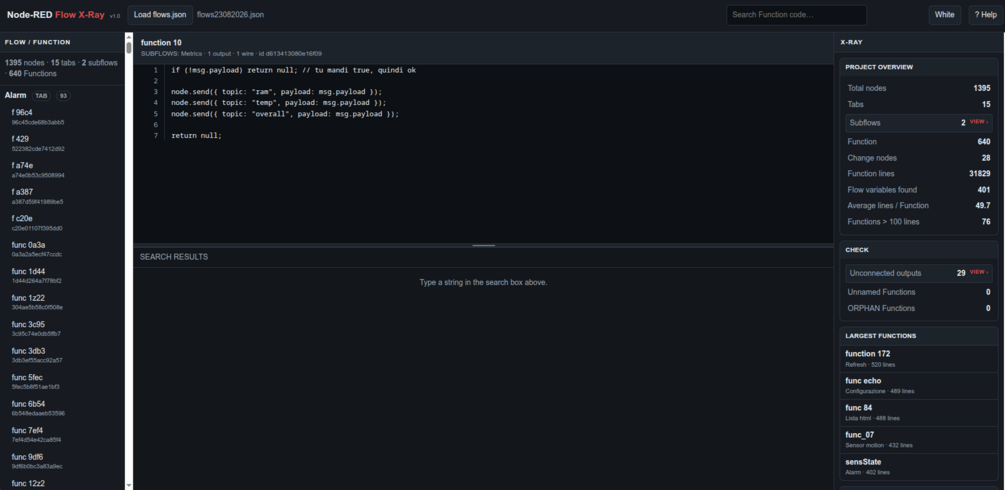Select func 0a3a in the list

[x=64, y=249]
